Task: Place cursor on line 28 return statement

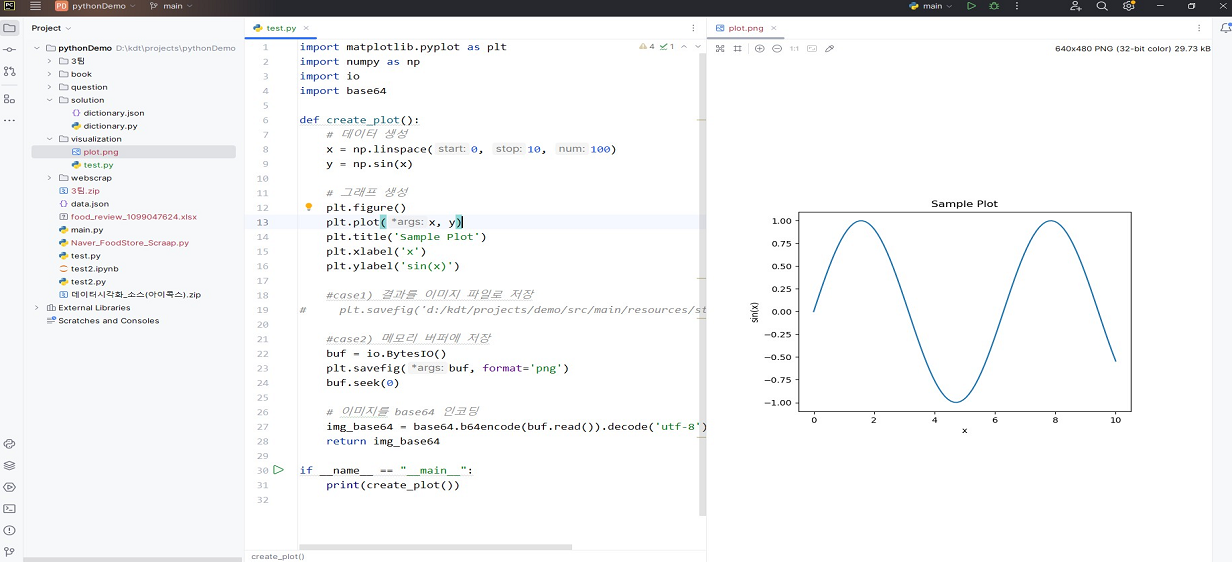Action: coord(383,441)
